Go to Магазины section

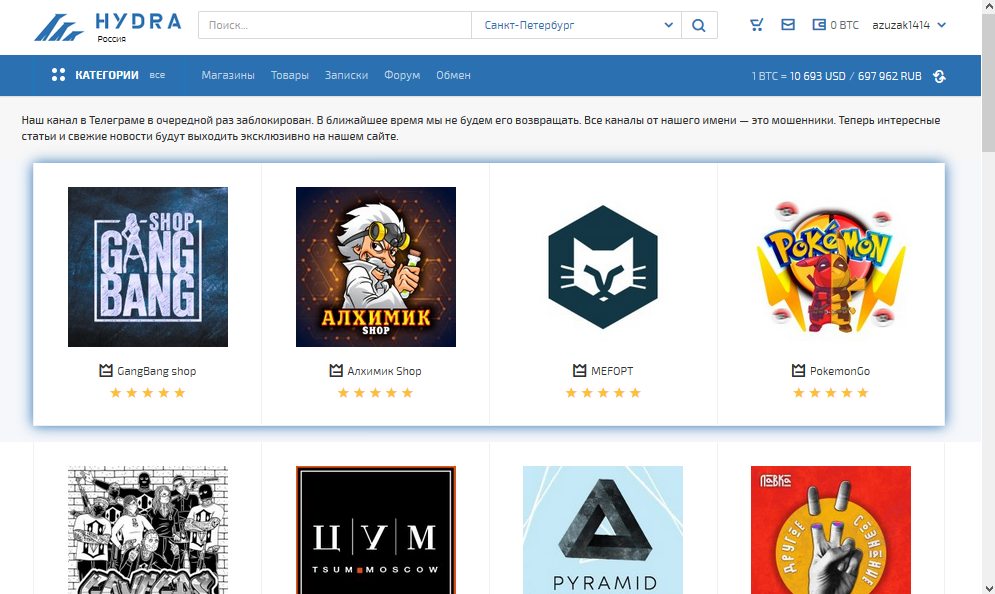point(228,75)
